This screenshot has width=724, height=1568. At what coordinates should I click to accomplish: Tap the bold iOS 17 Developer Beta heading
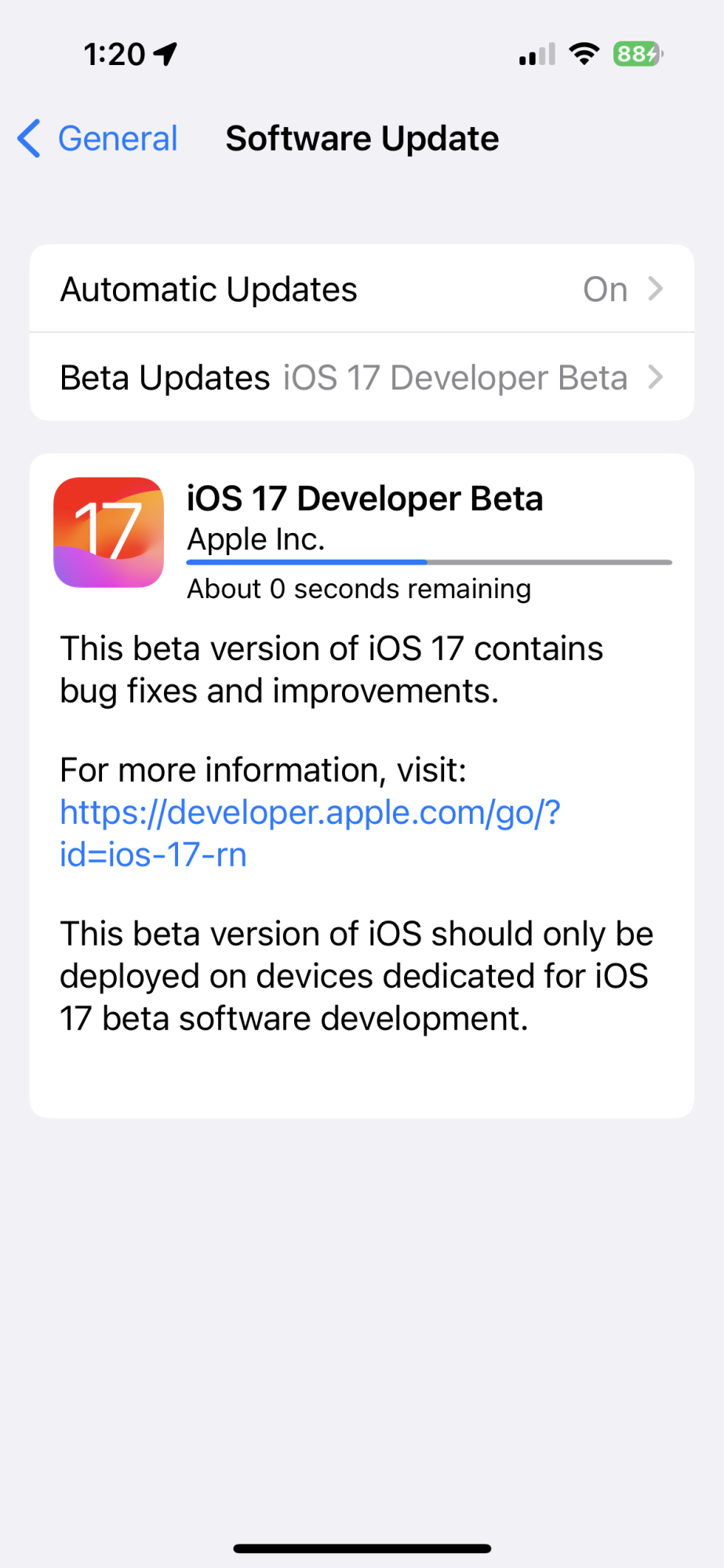365,499
